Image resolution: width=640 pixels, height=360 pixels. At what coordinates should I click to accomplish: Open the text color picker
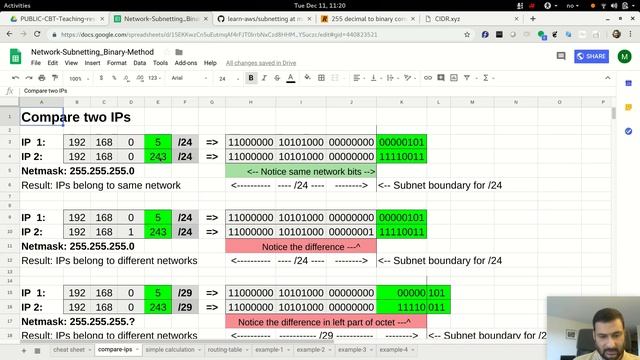291,78
